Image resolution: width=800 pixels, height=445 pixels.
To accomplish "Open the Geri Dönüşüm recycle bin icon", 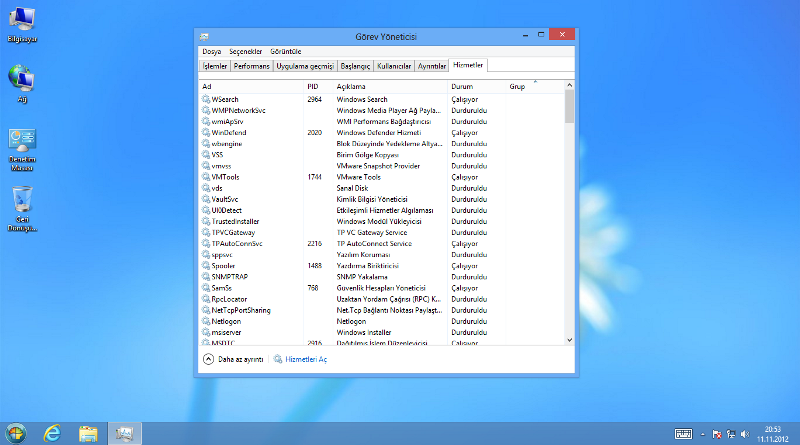I will click(x=22, y=208).
